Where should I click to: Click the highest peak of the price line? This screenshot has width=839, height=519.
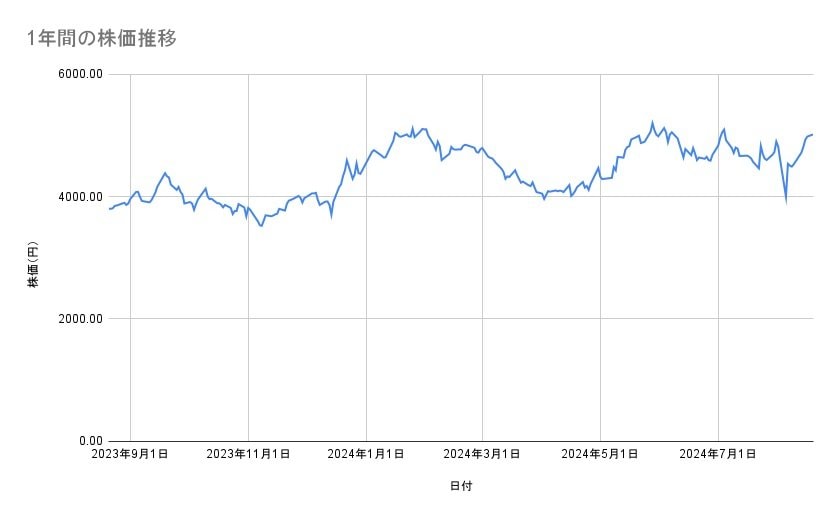[x=652, y=123]
